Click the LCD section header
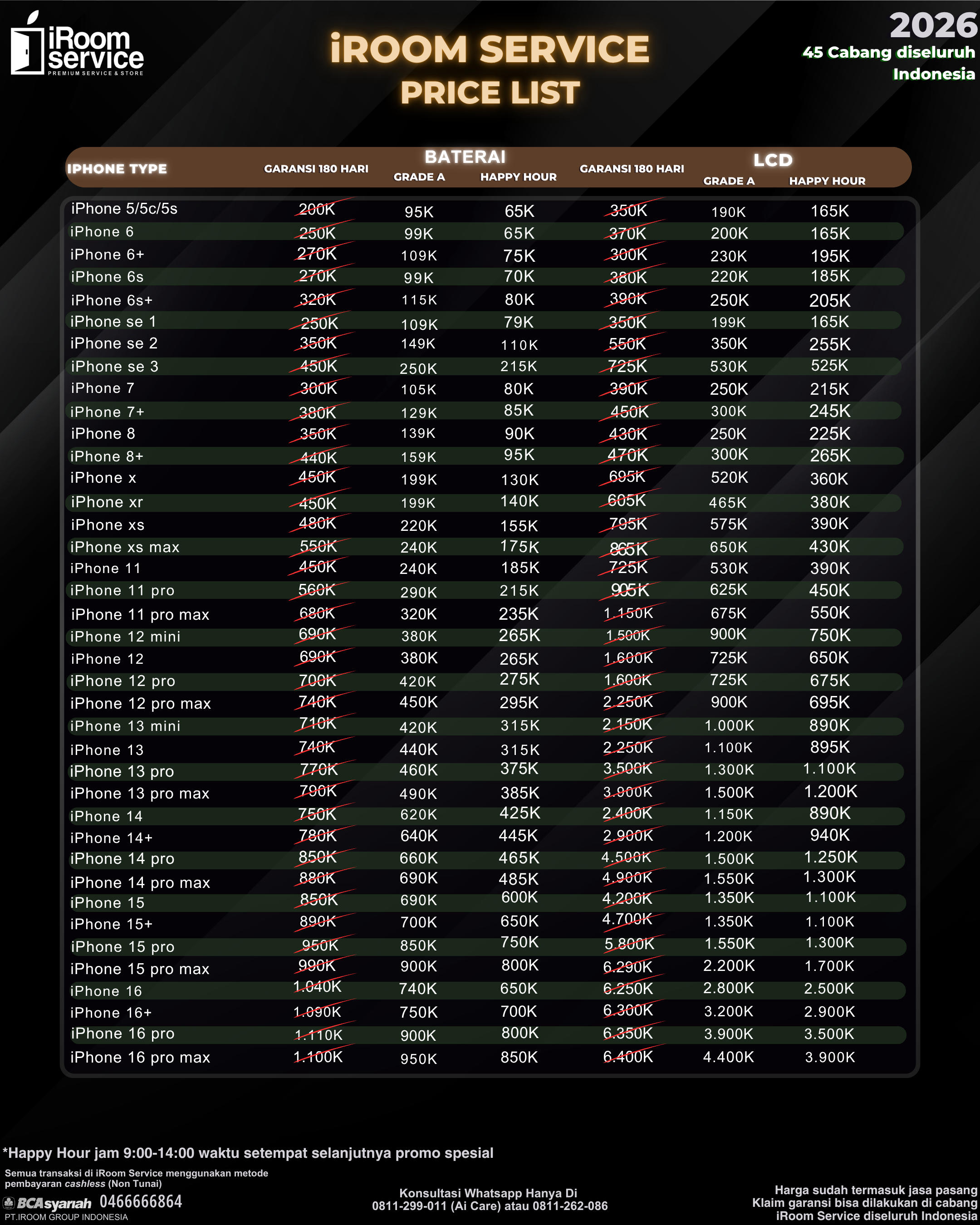This screenshot has height=1225, width=980. [773, 160]
